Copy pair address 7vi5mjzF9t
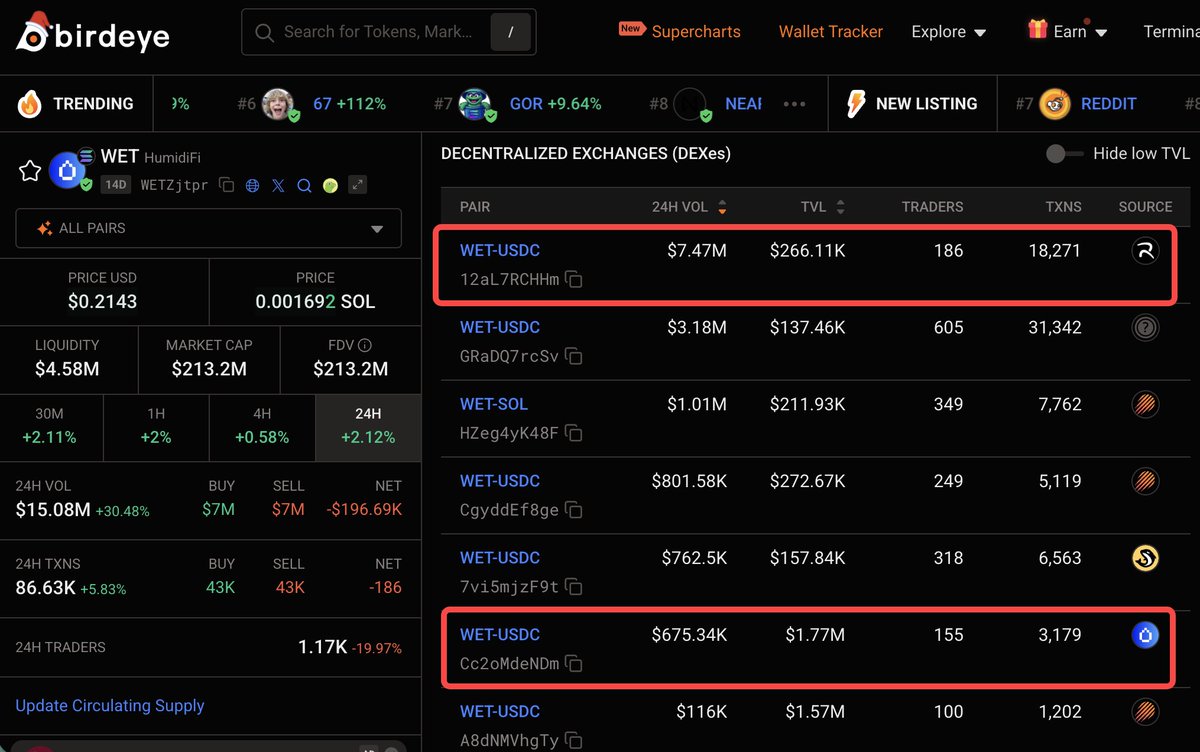Image resolution: width=1200 pixels, height=752 pixels. point(574,587)
